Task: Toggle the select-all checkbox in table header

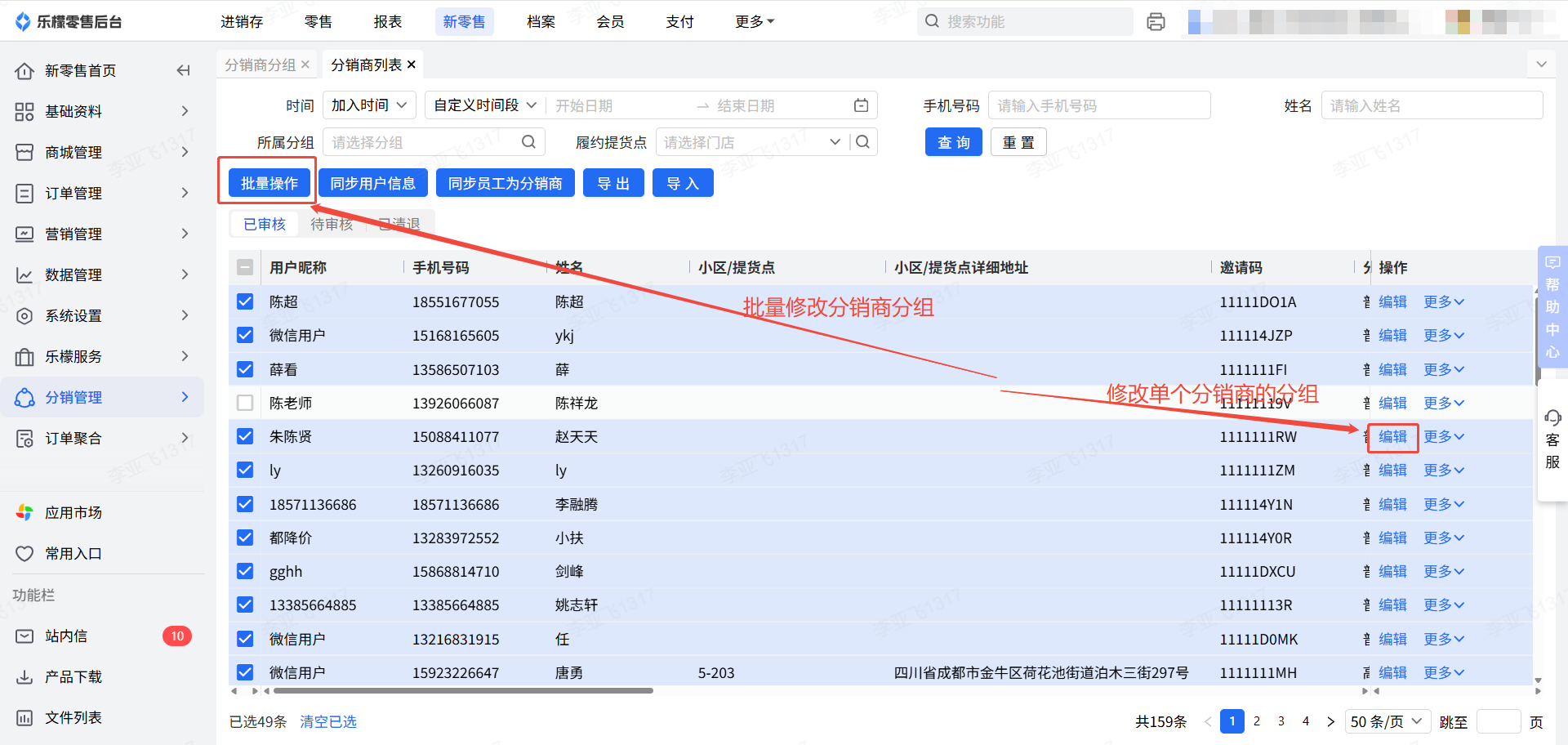Action: [245, 267]
